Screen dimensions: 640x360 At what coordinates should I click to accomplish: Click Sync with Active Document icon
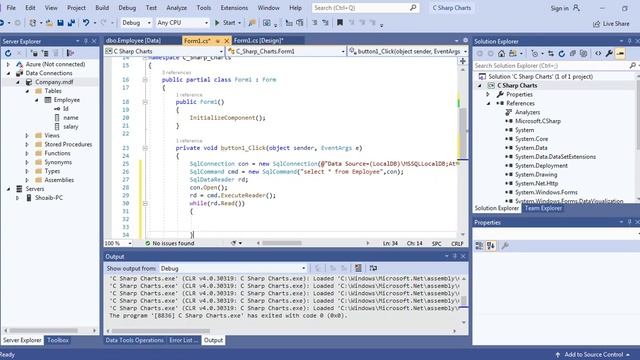tap(551, 53)
